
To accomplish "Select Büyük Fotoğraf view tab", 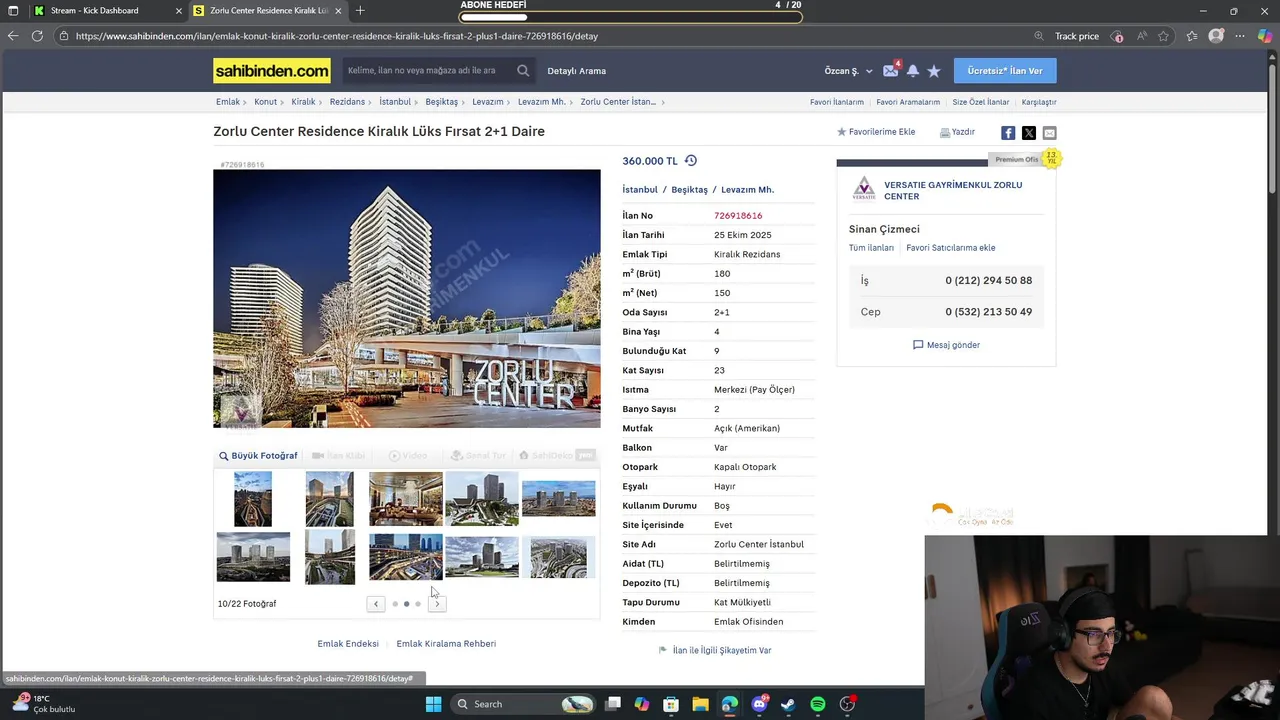I will 258,456.
